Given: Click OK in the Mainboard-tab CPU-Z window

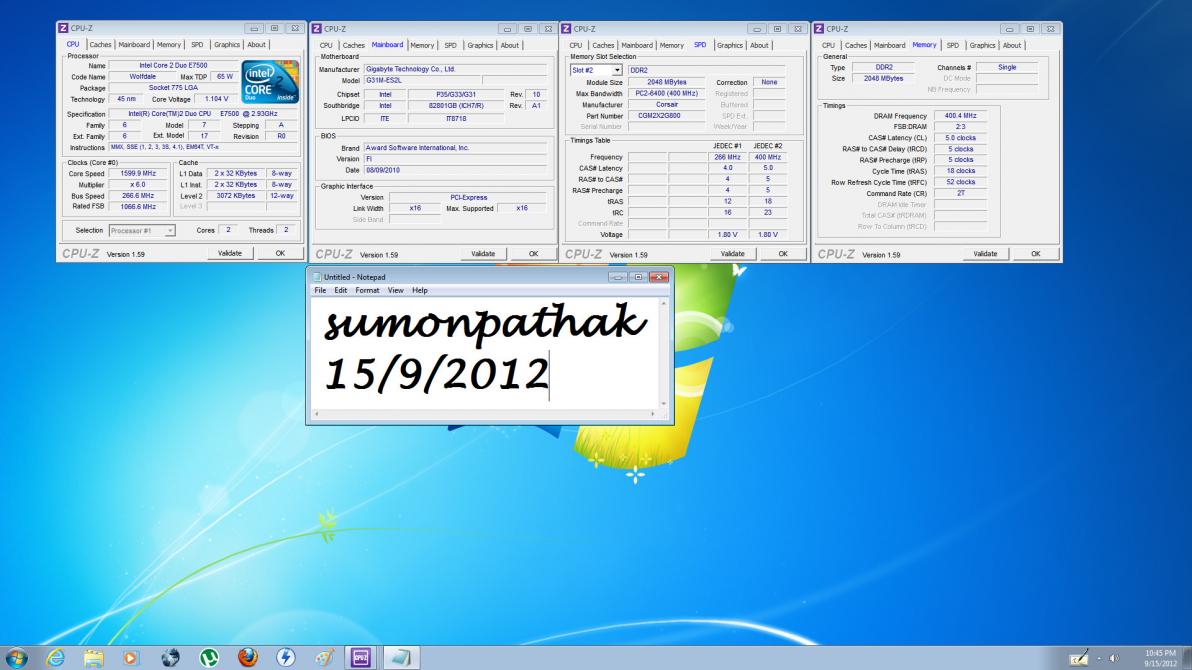Looking at the screenshot, I should click(x=533, y=254).
